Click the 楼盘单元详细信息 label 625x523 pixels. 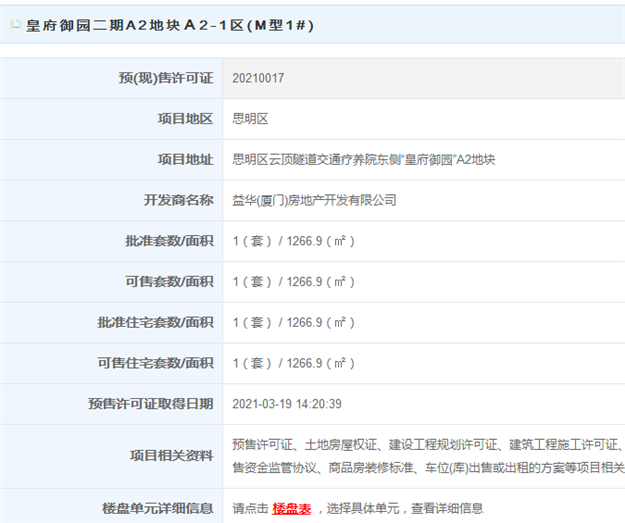[x=158, y=508]
